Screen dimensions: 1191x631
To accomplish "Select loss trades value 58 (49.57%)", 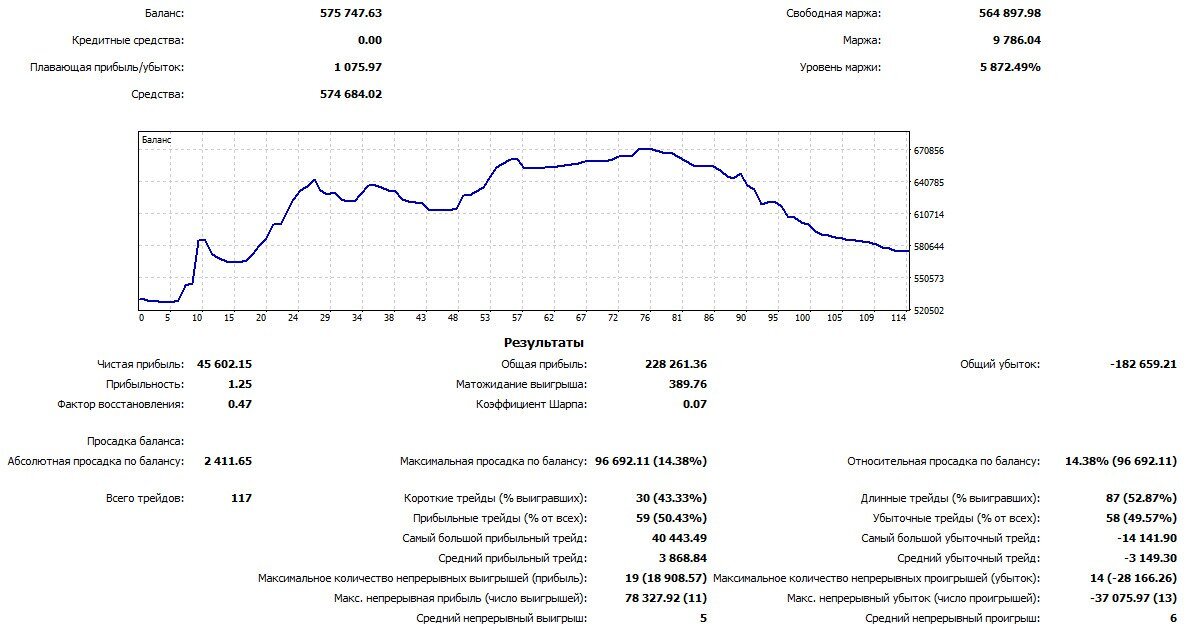I will tap(1142, 518).
